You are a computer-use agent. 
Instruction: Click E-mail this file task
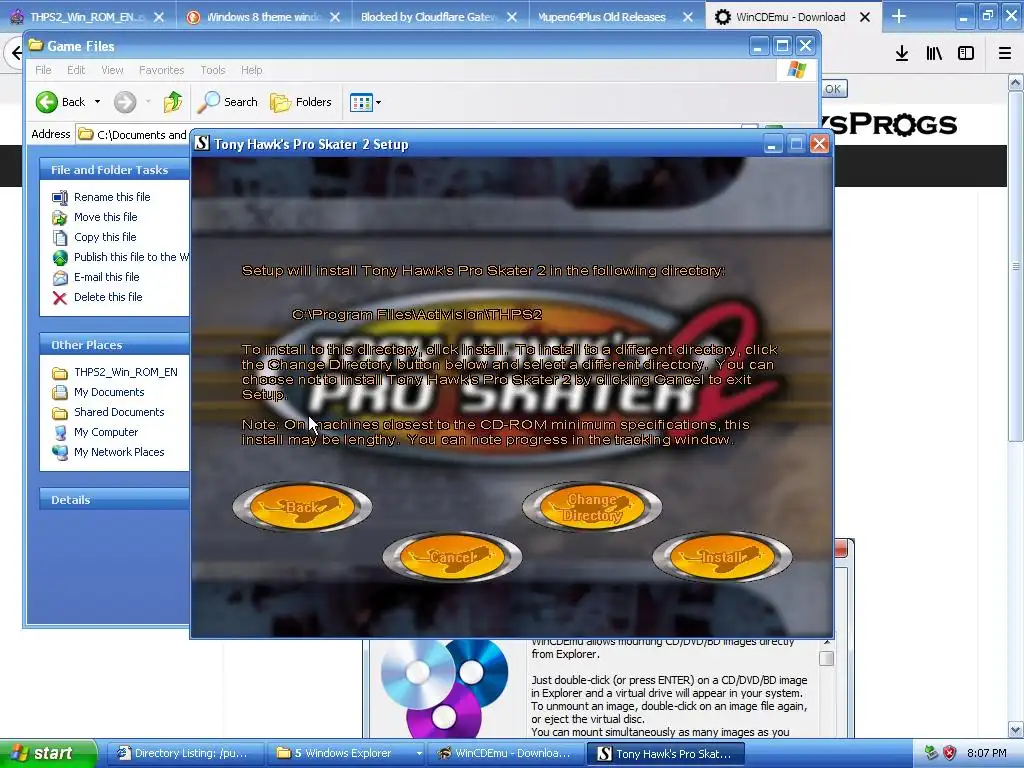(x=106, y=277)
